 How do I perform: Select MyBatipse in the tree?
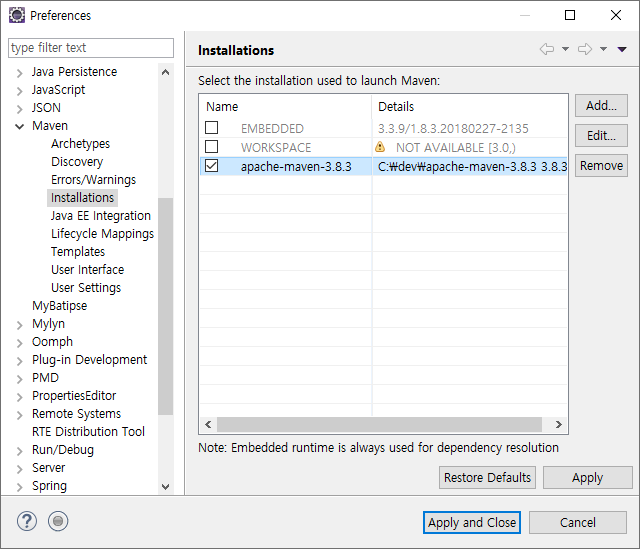60,305
